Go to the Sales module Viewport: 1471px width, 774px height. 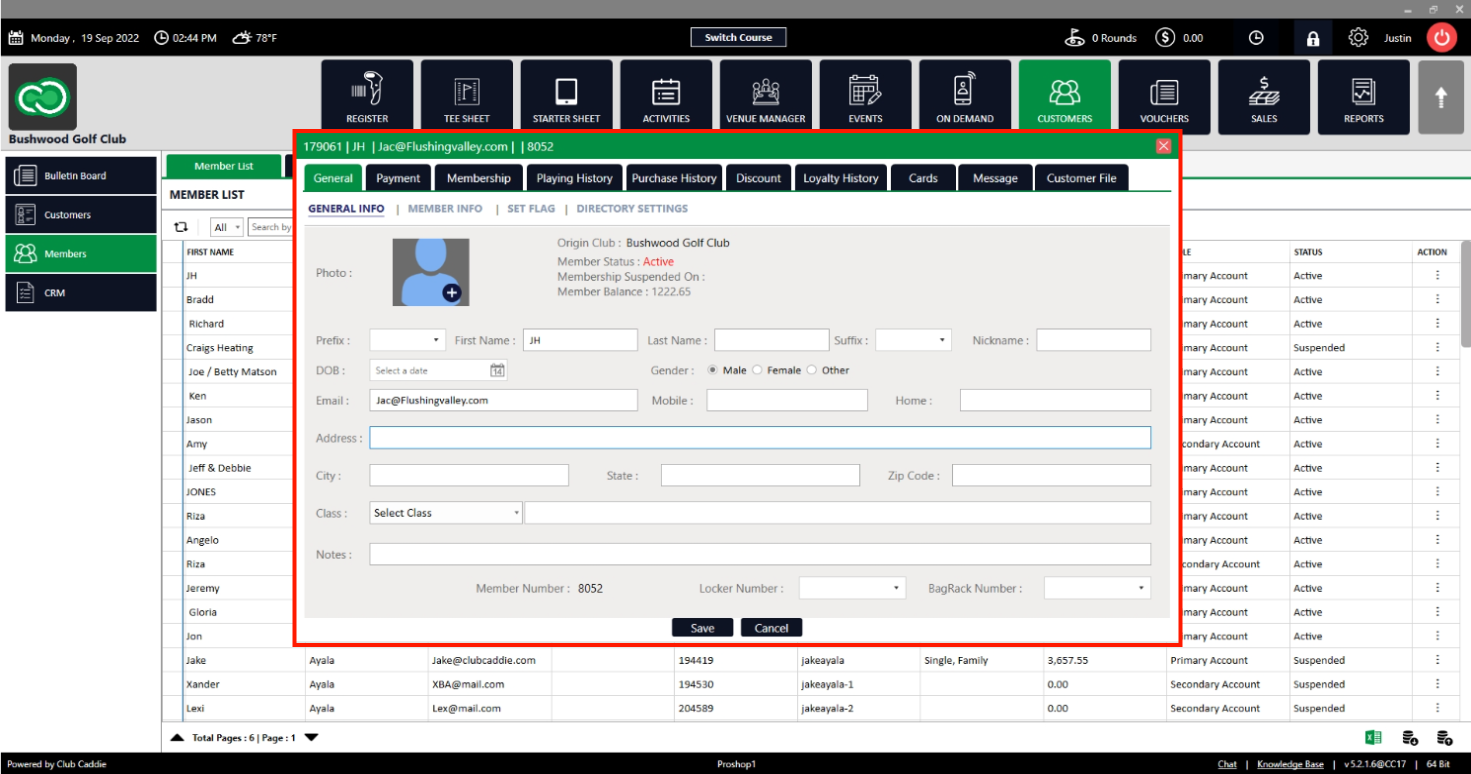(x=1264, y=97)
